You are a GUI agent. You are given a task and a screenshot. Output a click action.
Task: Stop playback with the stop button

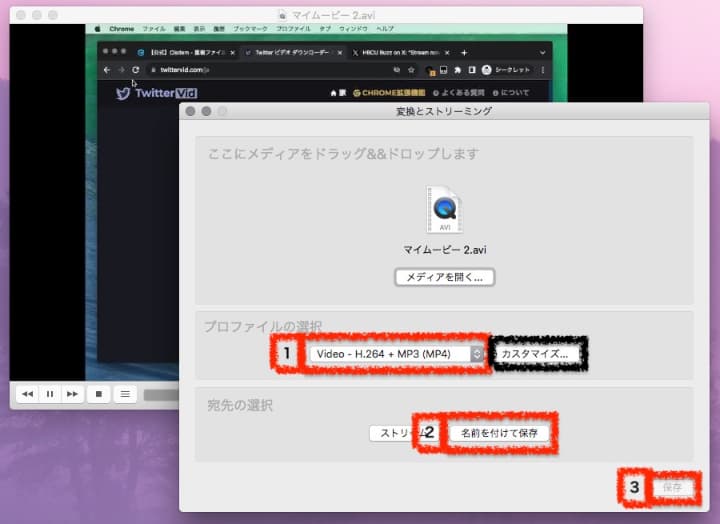(x=99, y=394)
